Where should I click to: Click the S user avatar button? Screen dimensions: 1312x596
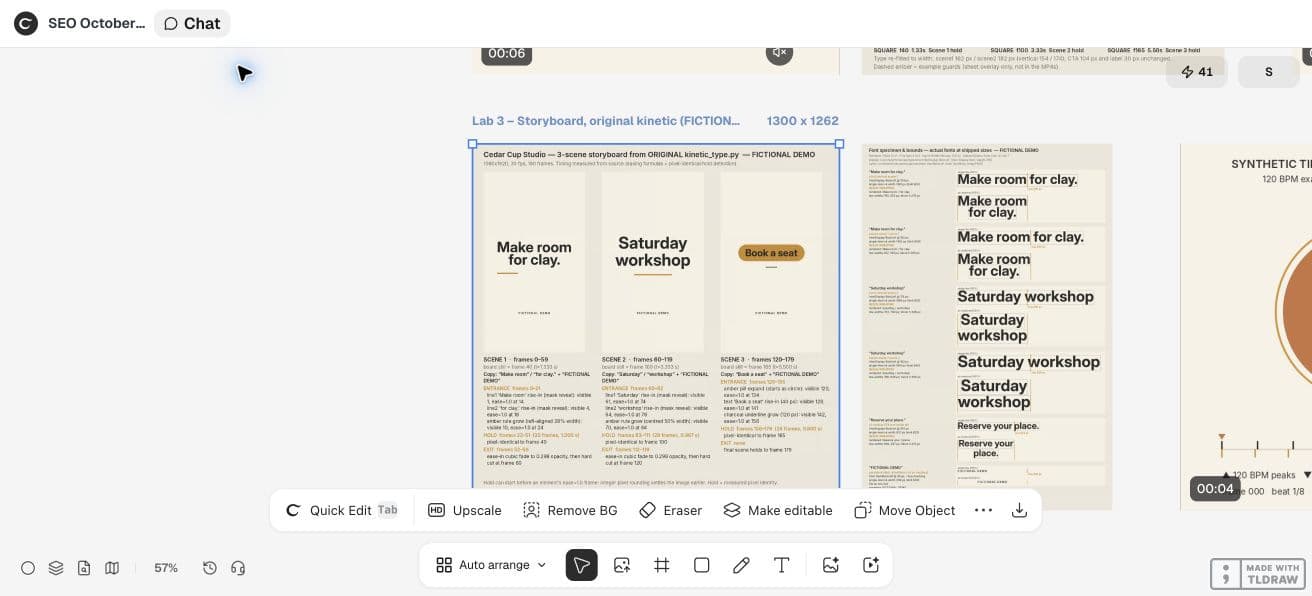pyautogui.click(x=1269, y=72)
